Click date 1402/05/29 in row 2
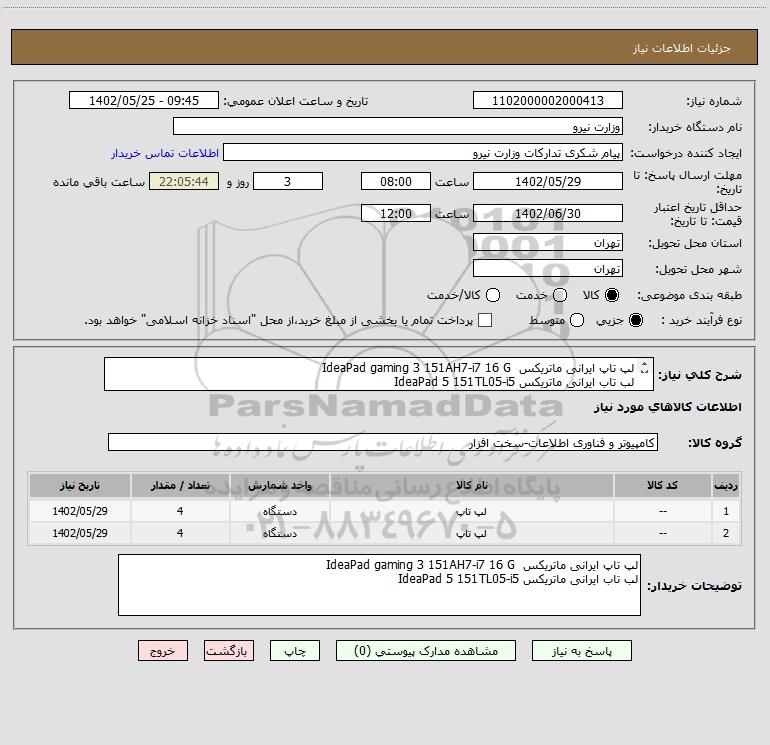Image resolution: width=770 pixels, height=745 pixels. 80,533
